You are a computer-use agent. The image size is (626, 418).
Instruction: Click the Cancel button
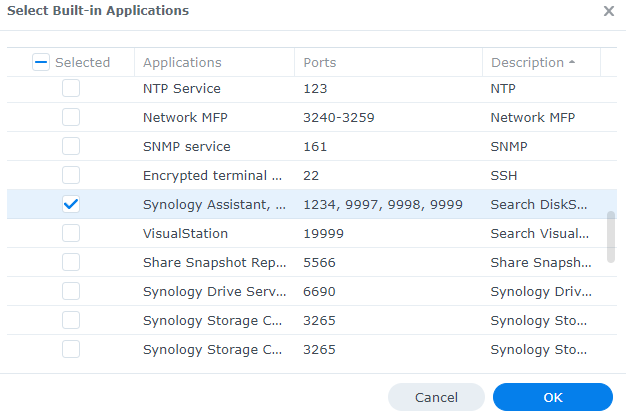(x=436, y=397)
